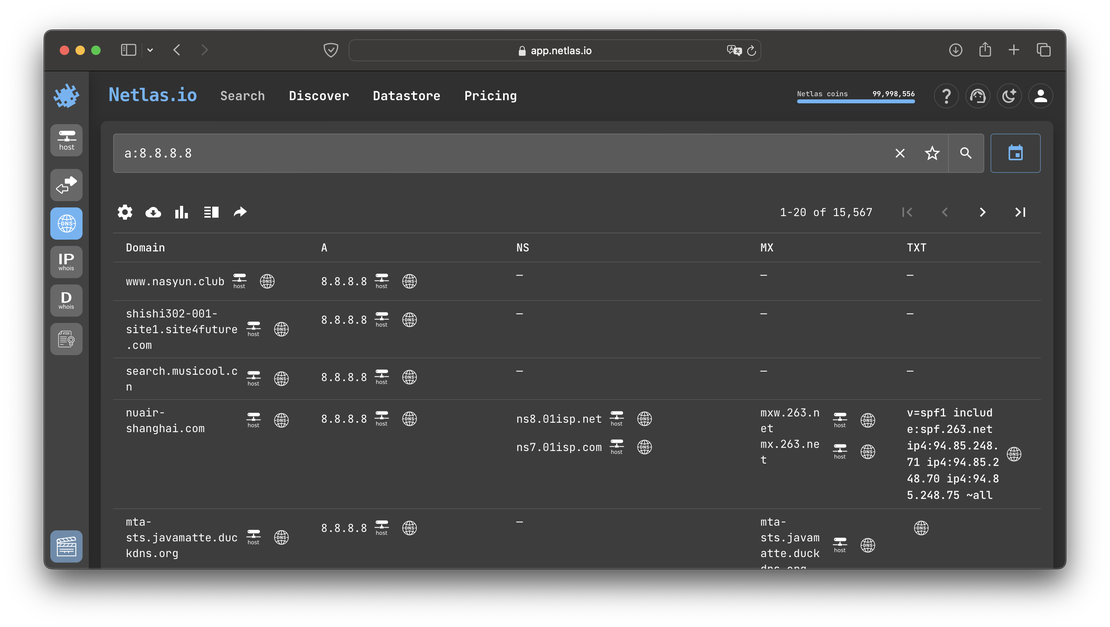The image size is (1110, 627).
Task: Click the download results cloud icon
Action: [153, 212]
